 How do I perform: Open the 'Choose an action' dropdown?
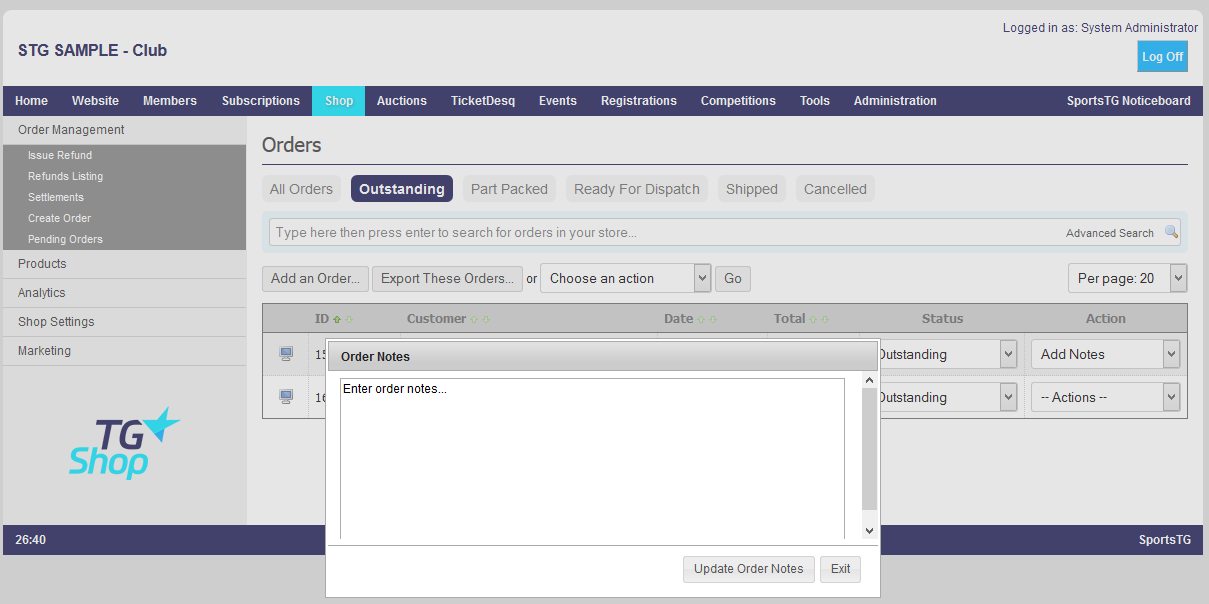[625, 278]
